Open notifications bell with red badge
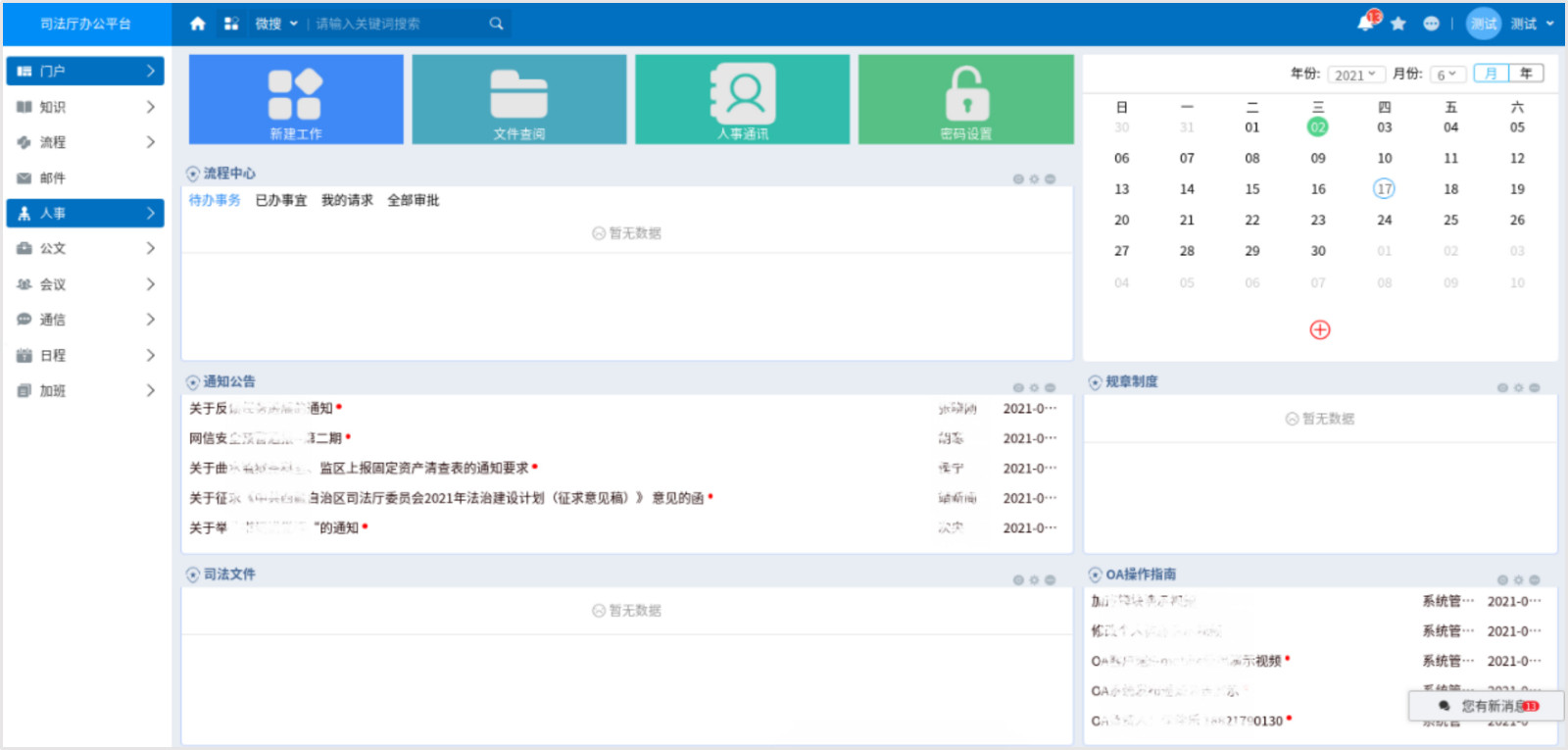Viewport: 1568px width, 750px height. [x=1366, y=23]
